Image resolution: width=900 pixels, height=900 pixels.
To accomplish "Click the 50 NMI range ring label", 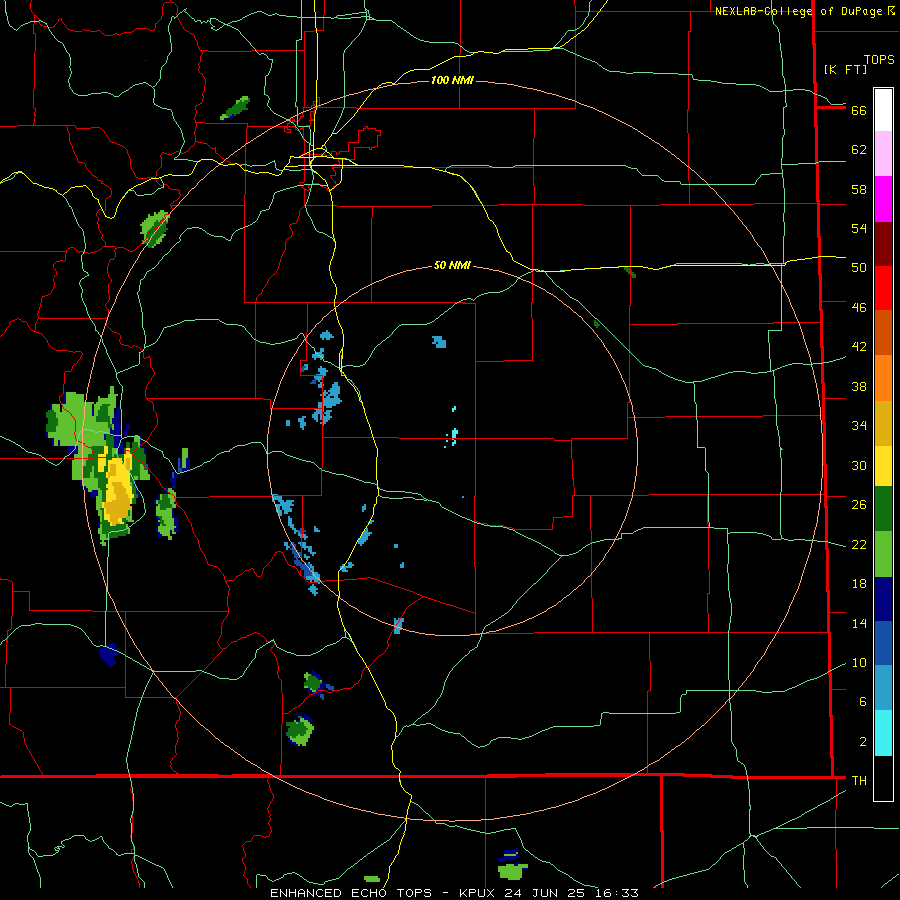I will pos(452,265).
